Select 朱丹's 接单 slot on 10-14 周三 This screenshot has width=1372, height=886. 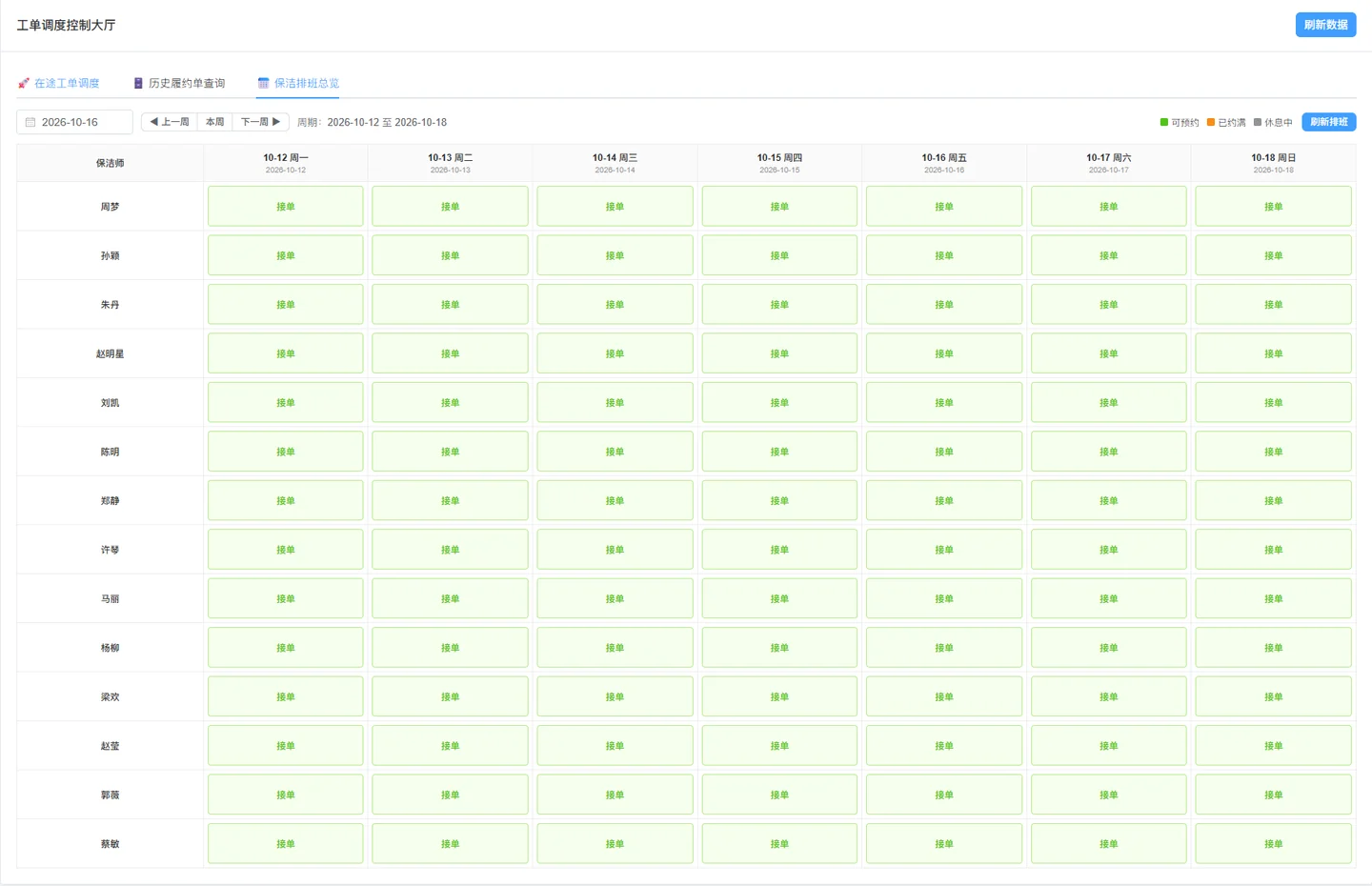point(615,304)
